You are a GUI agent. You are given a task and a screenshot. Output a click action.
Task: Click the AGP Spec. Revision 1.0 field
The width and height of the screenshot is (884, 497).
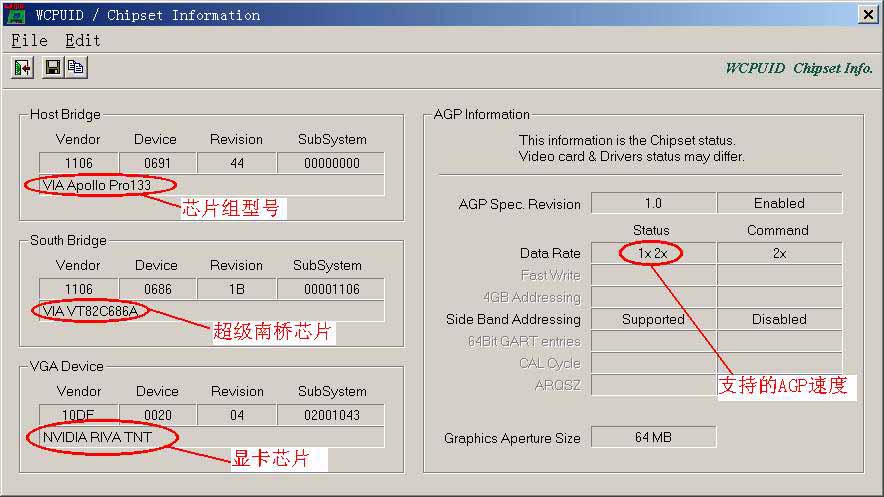coord(652,203)
